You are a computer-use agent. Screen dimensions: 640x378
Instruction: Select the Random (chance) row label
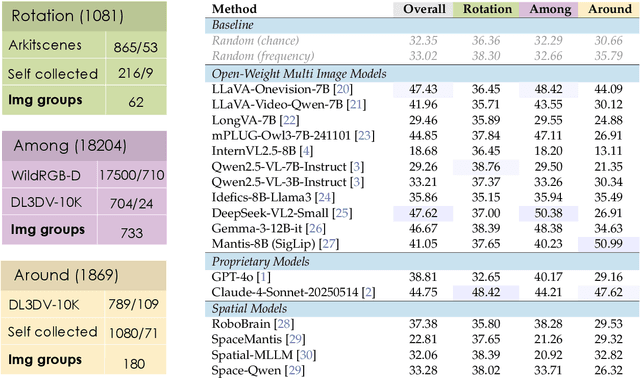(256, 41)
